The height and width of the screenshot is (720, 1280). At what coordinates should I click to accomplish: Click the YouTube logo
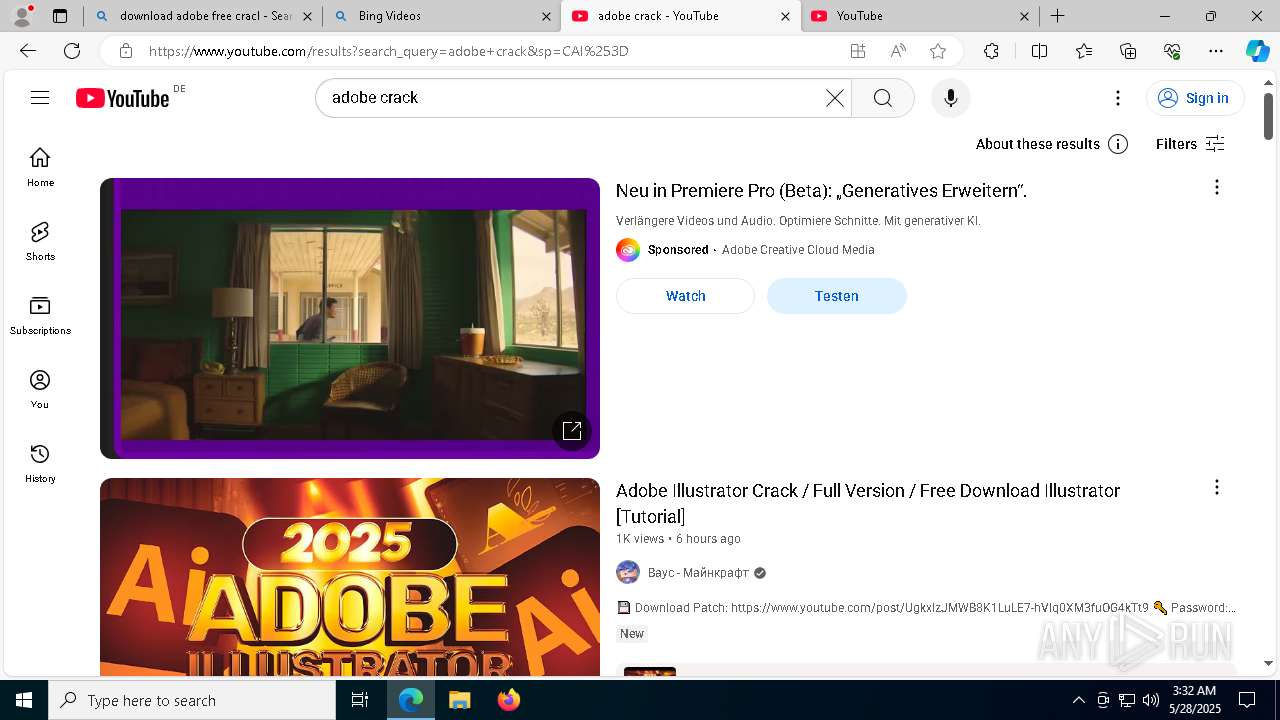[x=123, y=98]
